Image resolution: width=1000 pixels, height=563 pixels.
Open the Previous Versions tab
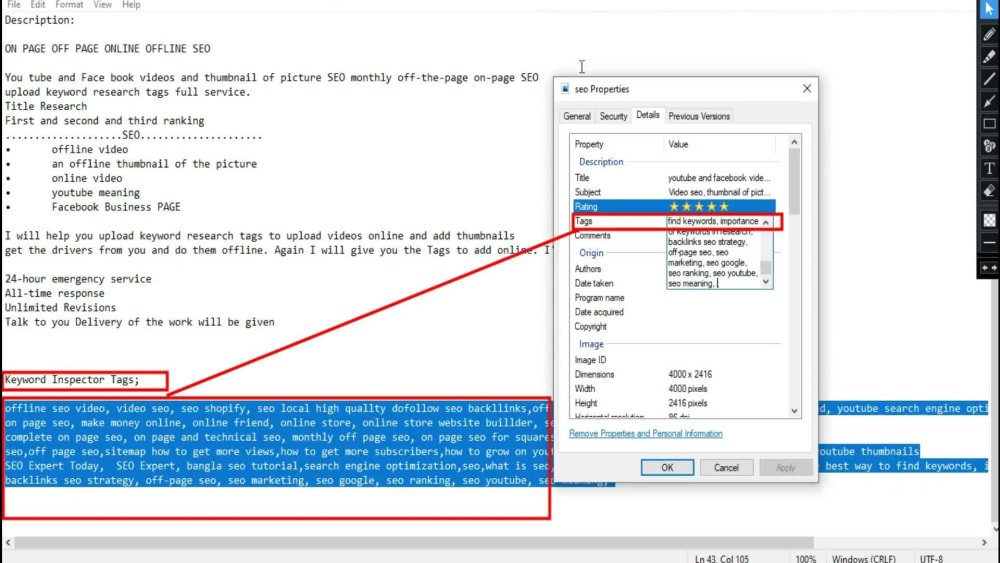[699, 116]
